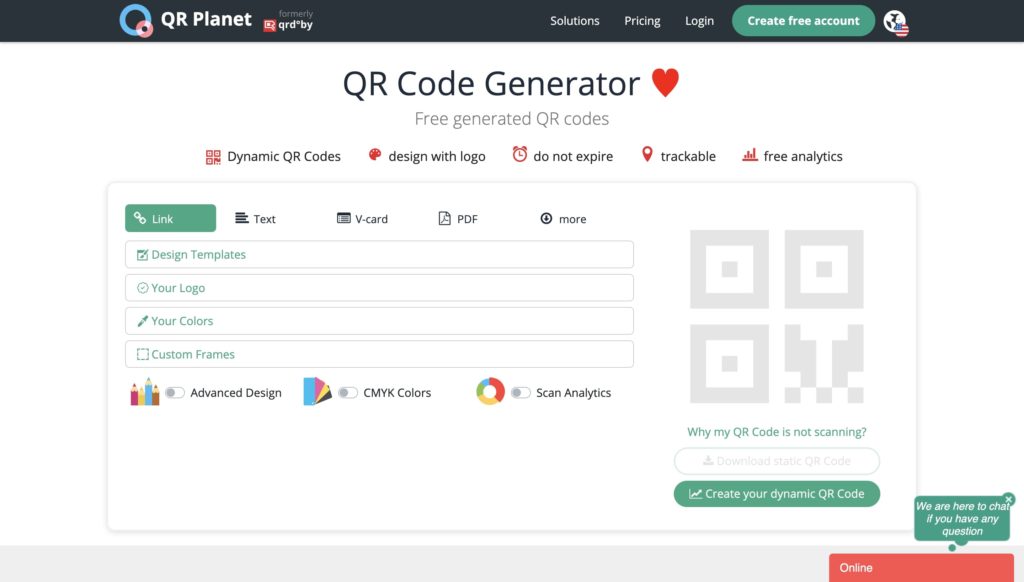
Task: Open the more QR types dropdown
Action: click(x=563, y=219)
